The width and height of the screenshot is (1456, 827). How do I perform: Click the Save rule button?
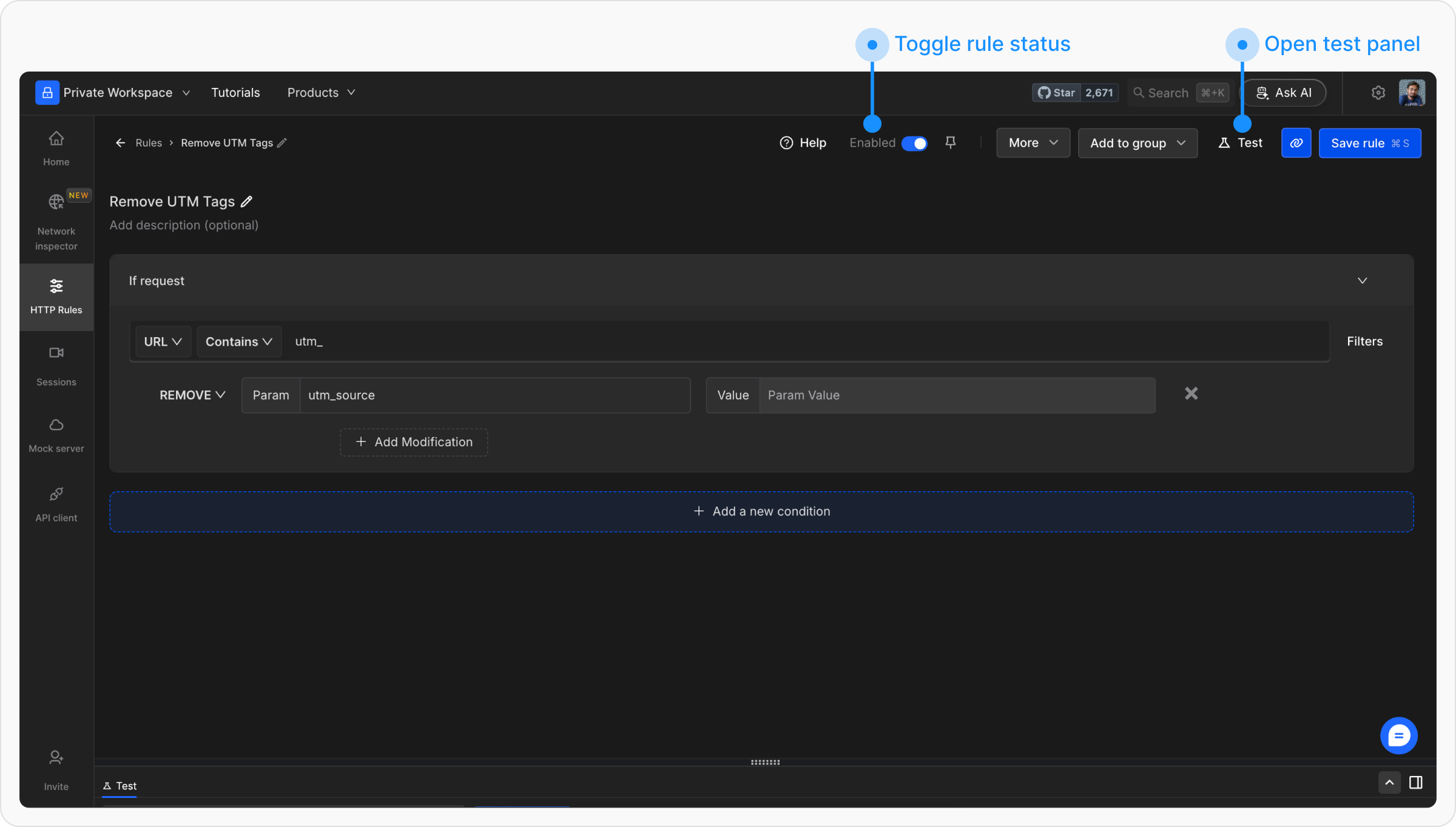[1369, 143]
